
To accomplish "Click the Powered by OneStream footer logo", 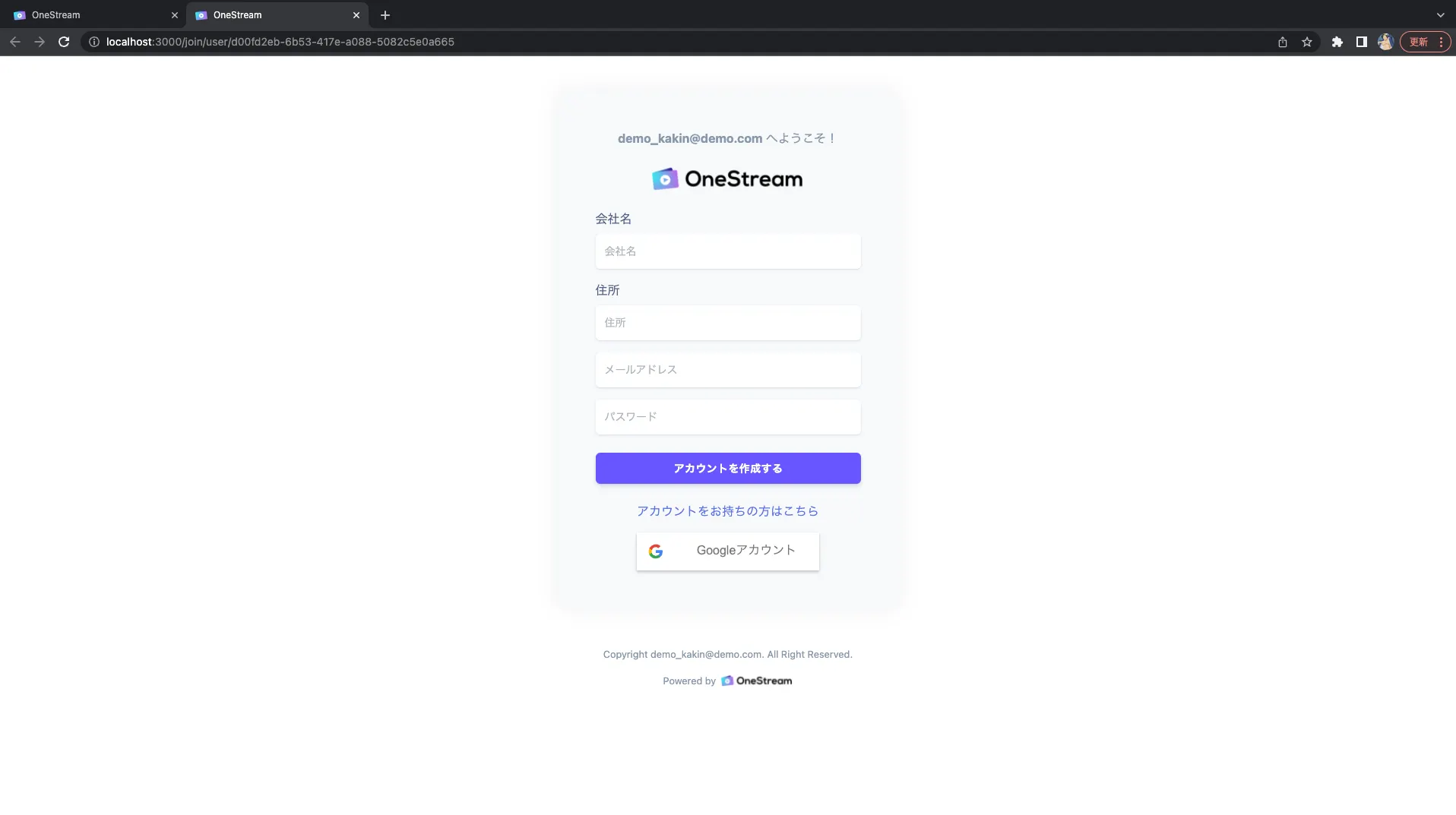I will pyautogui.click(x=756, y=681).
